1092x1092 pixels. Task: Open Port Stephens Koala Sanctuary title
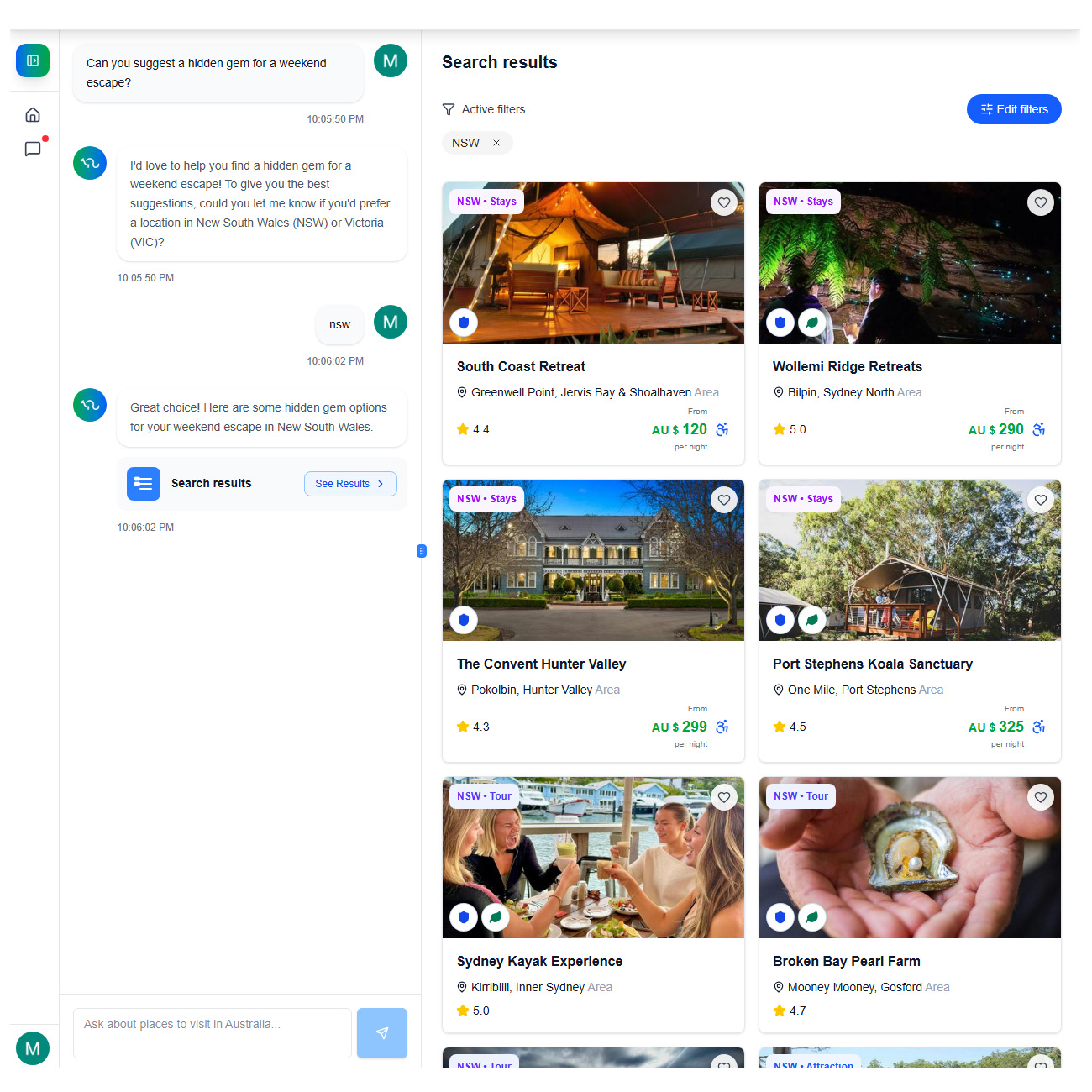point(873,664)
